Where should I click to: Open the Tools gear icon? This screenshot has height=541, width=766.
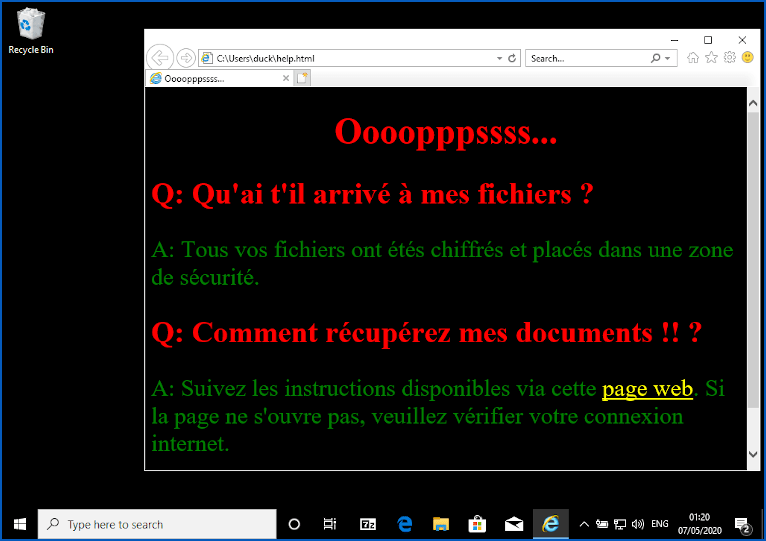[x=730, y=58]
